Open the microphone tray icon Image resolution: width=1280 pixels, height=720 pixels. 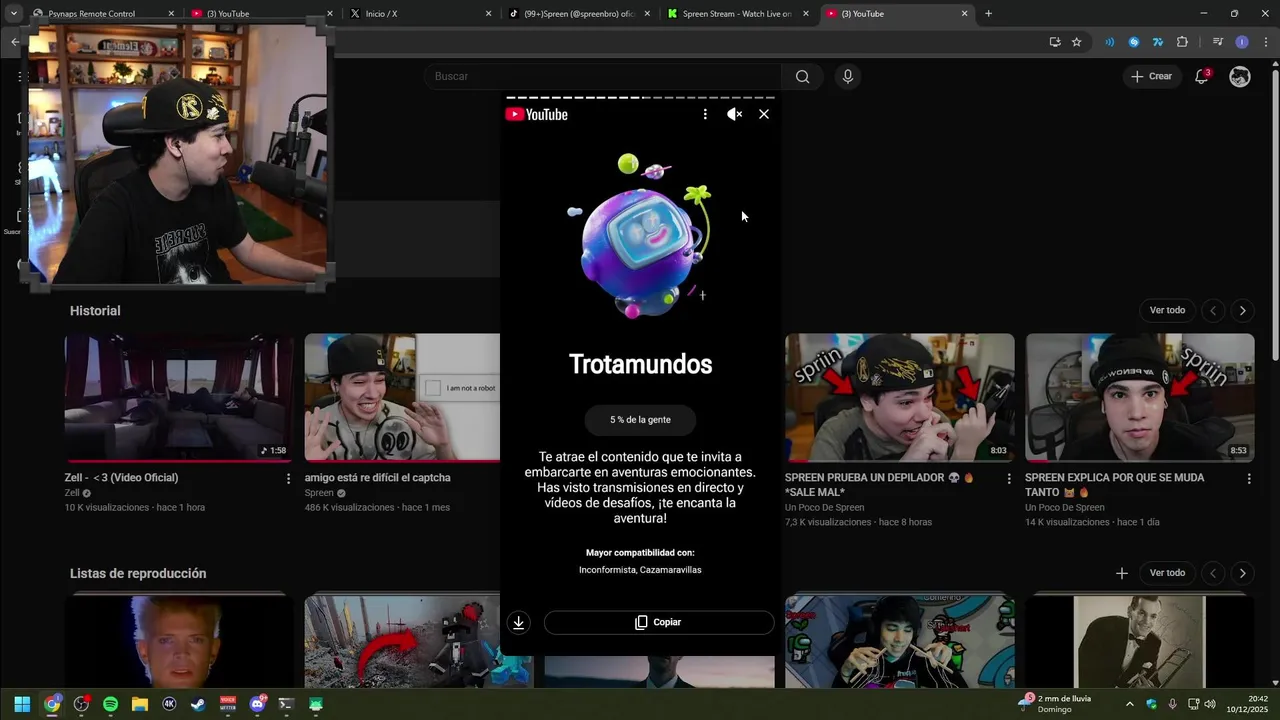1172,704
